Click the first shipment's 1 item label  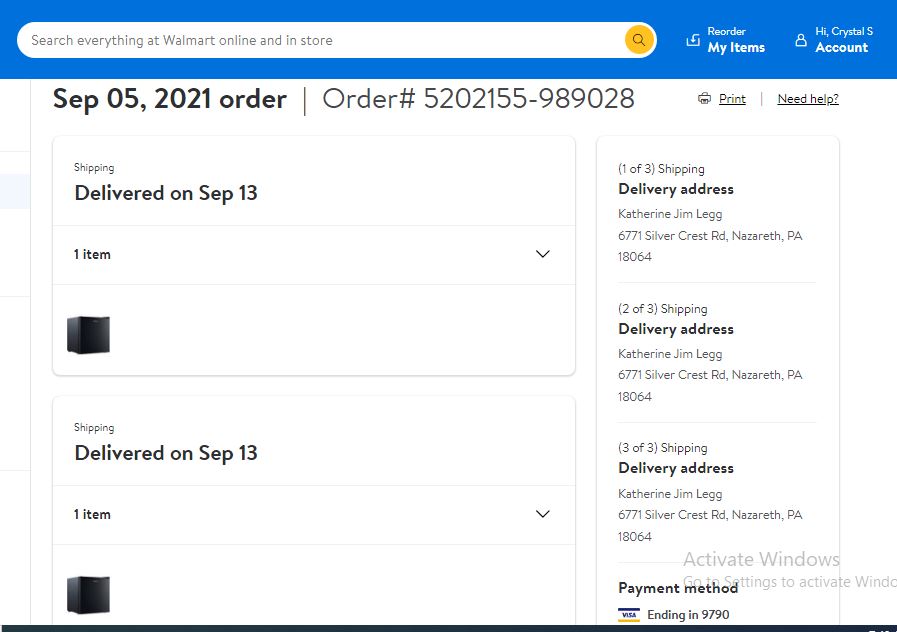point(92,255)
